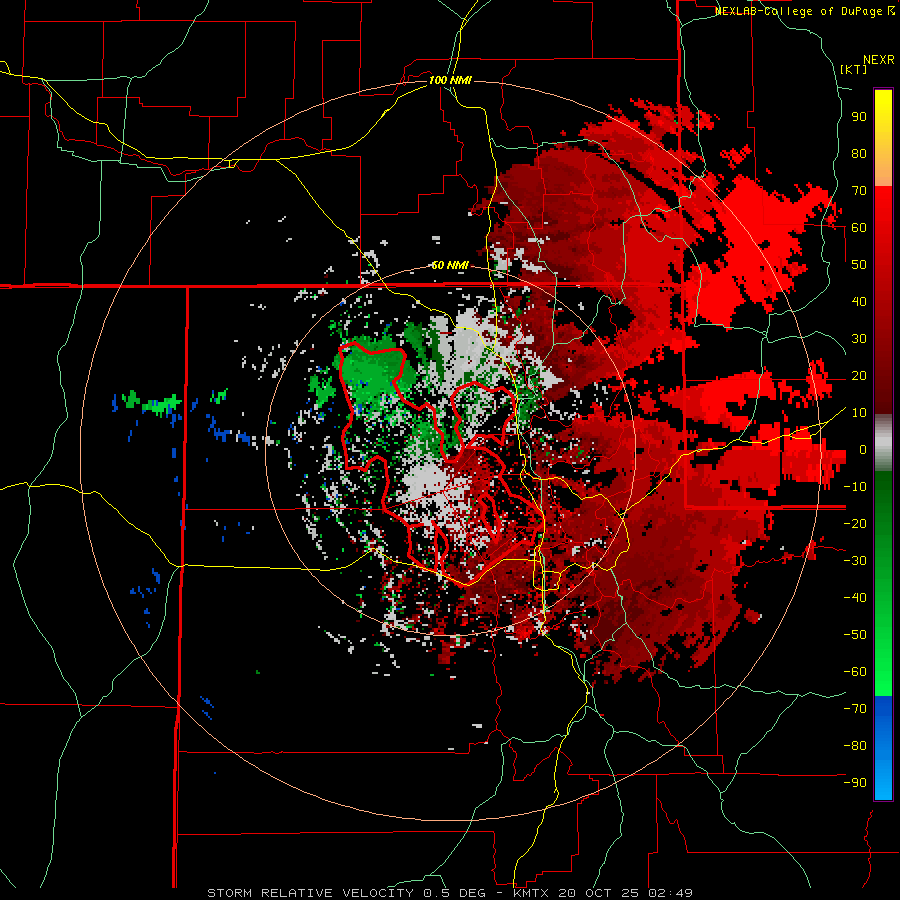Viewport: 900px width, 900px height.
Task: Click the 90 value on the velocity scale
Action: pyautogui.click(x=859, y=117)
